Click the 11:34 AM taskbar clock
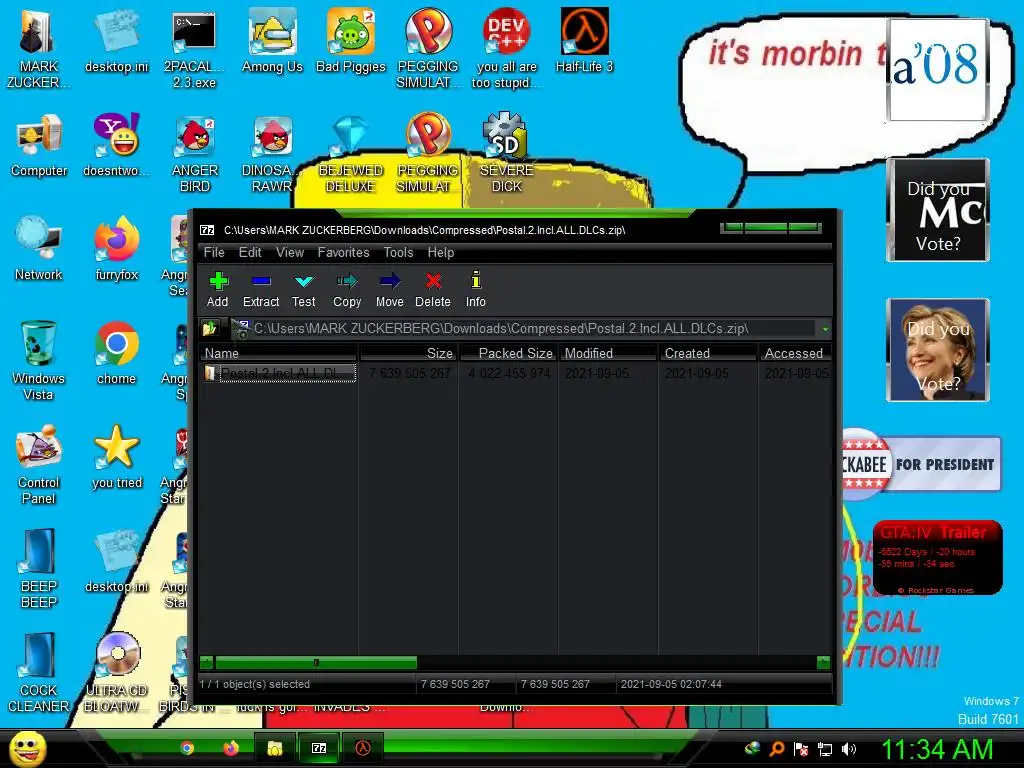1024x768 pixels. (937, 750)
